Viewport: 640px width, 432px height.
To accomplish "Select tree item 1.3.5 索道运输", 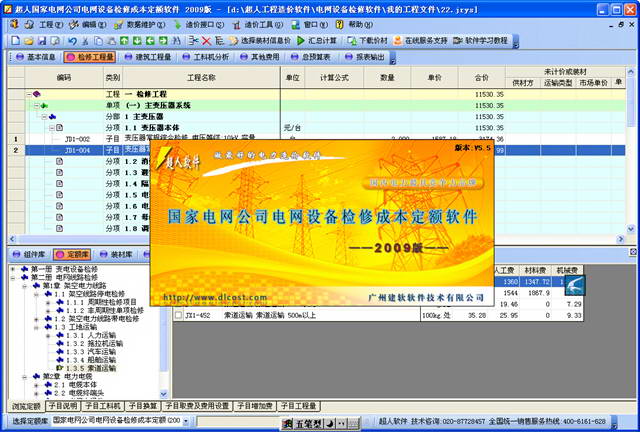I will (x=91, y=368).
